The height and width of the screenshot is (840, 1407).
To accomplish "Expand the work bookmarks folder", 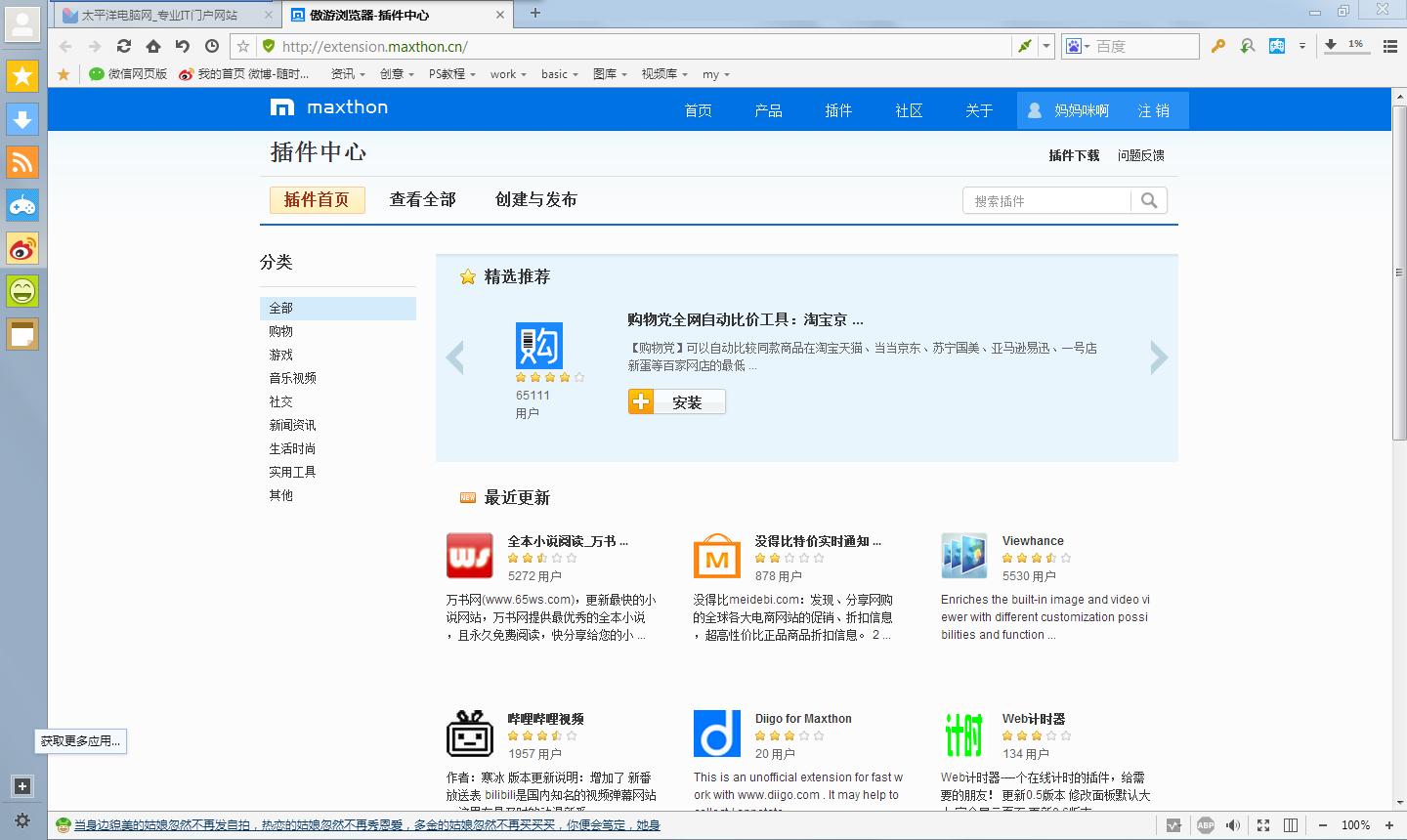I will 508,73.
